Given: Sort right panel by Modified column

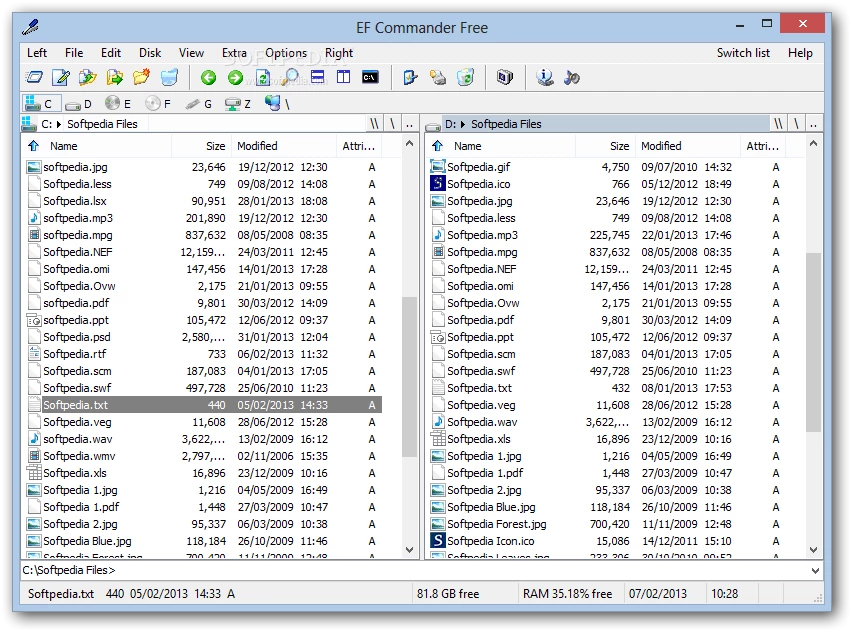Looking at the screenshot, I should [661, 146].
